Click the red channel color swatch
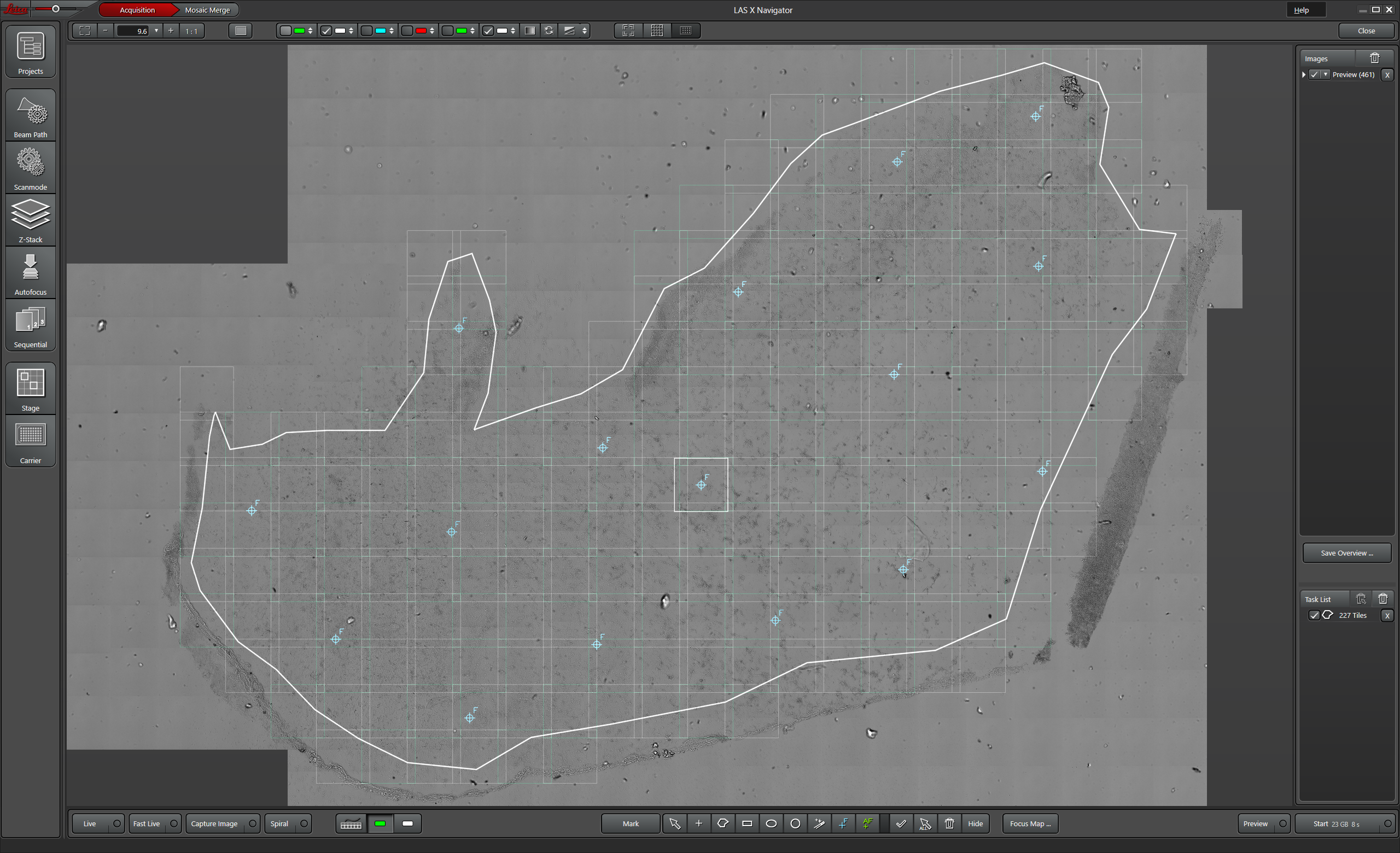1400x853 pixels. [421, 31]
